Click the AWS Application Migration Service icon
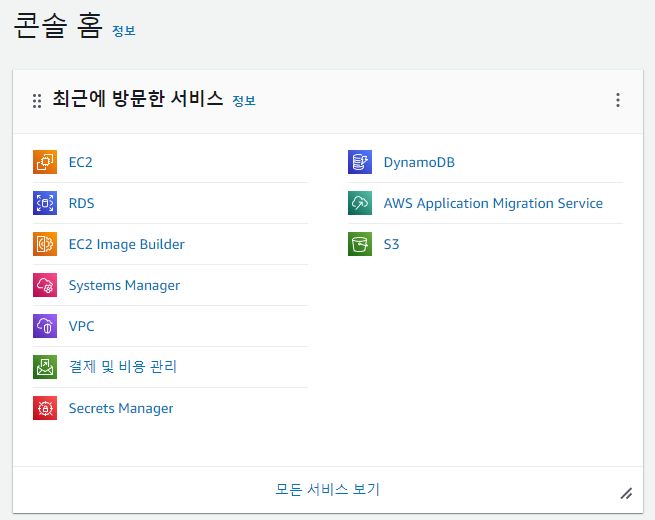Image resolution: width=655 pixels, height=520 pixels. pos(360,203)
